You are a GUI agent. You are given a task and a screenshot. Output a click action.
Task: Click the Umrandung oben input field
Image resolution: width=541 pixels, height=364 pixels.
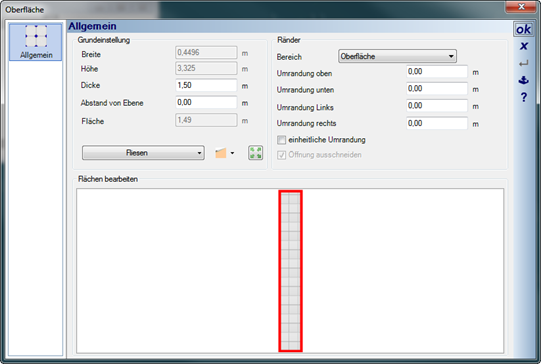point(437,72)
